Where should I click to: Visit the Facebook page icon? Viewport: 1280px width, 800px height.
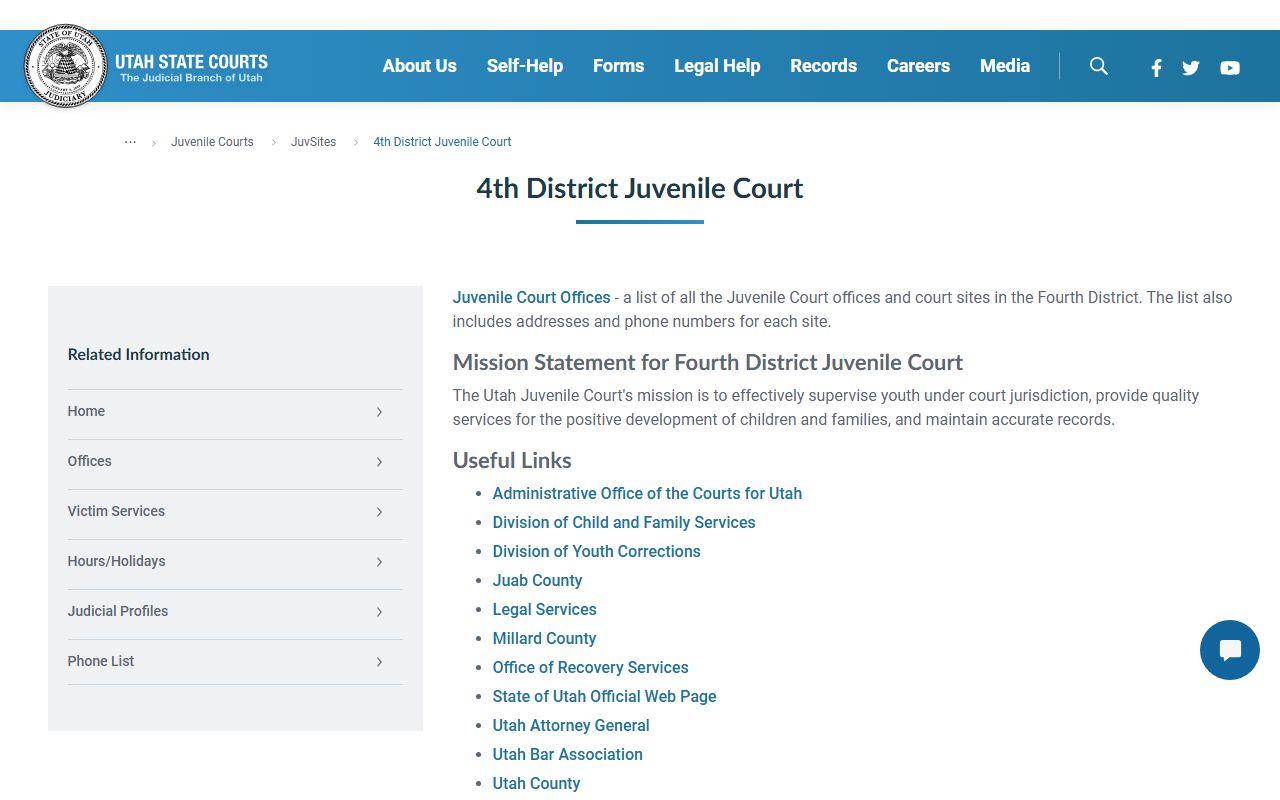pyautogui.click(x=1156, y=68)
